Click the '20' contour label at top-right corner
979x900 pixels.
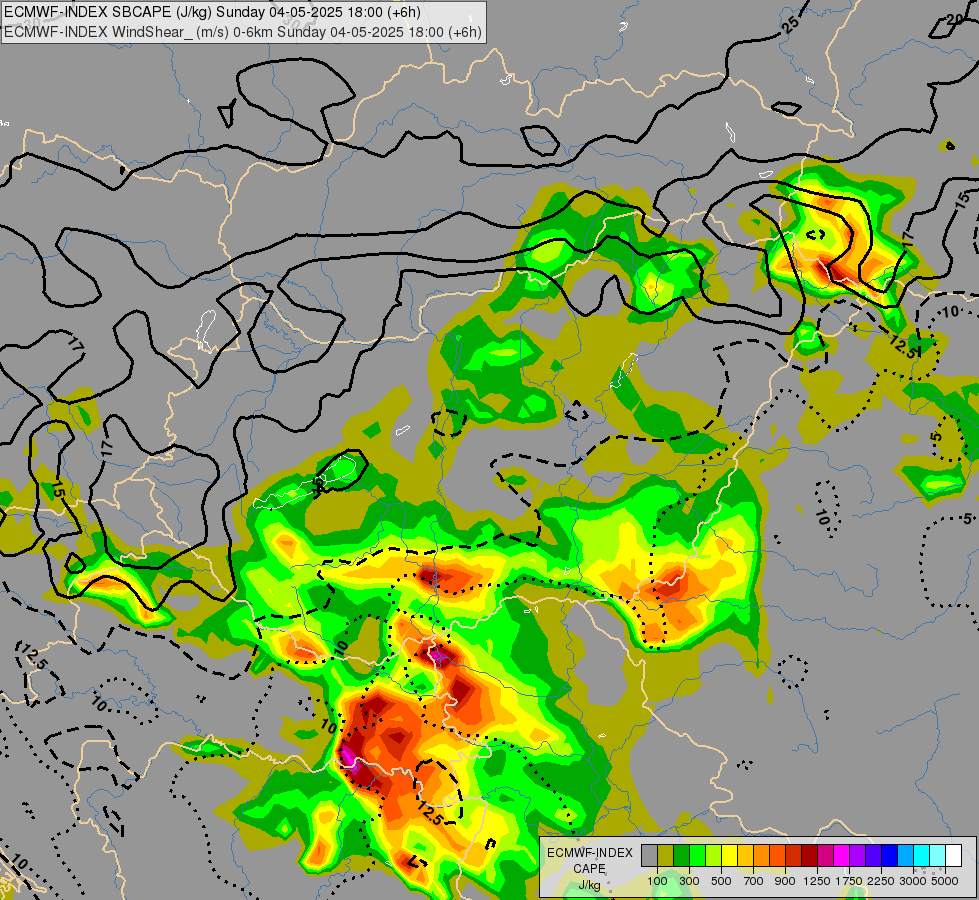pos(954,19)
